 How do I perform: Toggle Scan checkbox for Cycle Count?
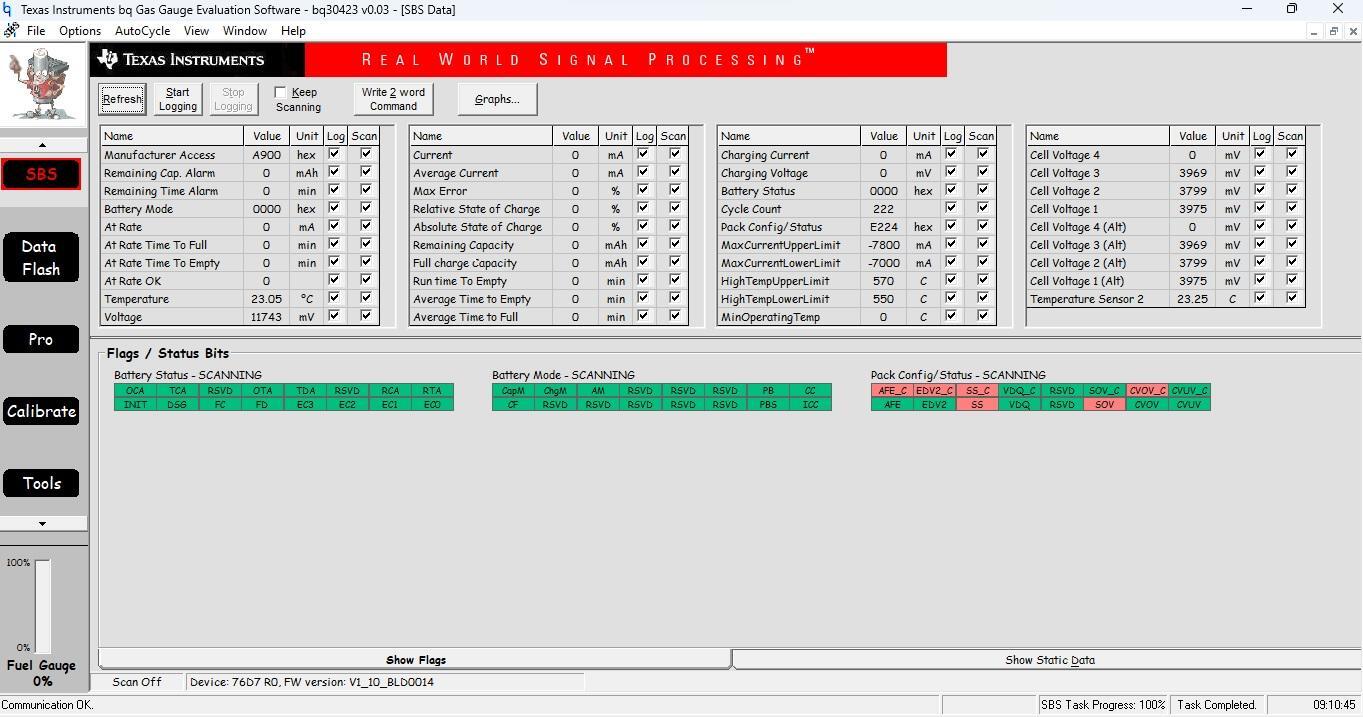(x=983, y=208)
